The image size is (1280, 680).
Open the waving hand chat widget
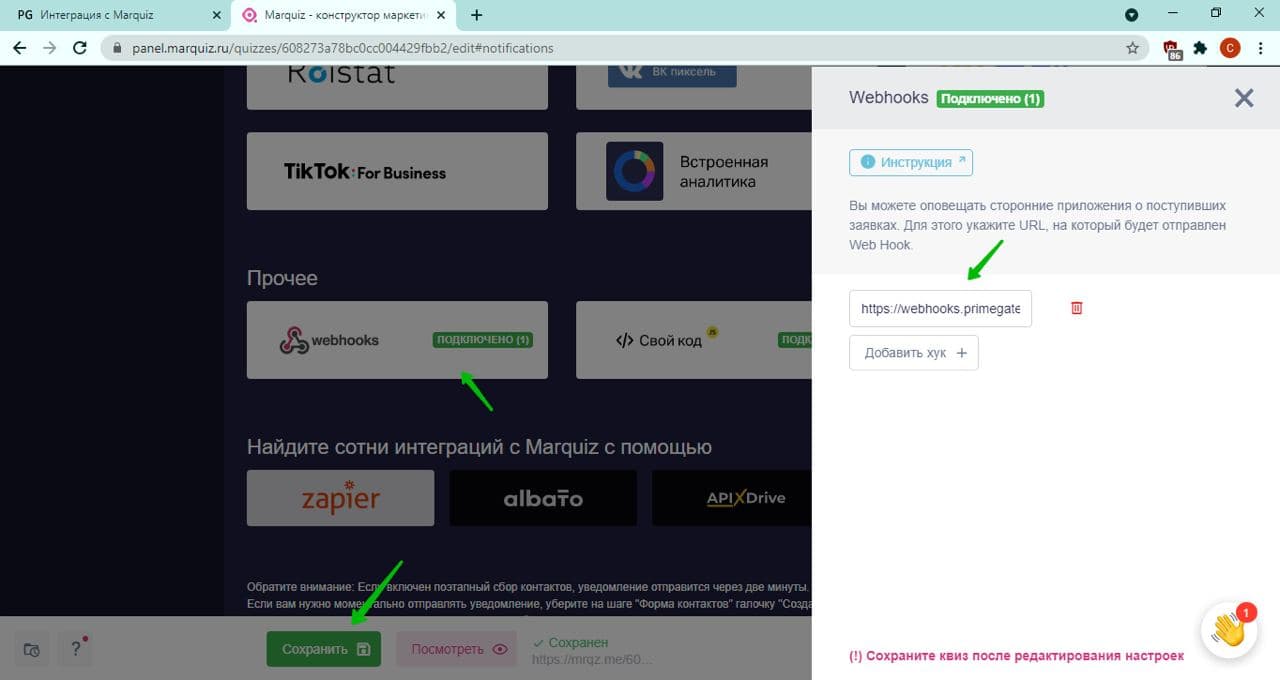point(1228,629)
